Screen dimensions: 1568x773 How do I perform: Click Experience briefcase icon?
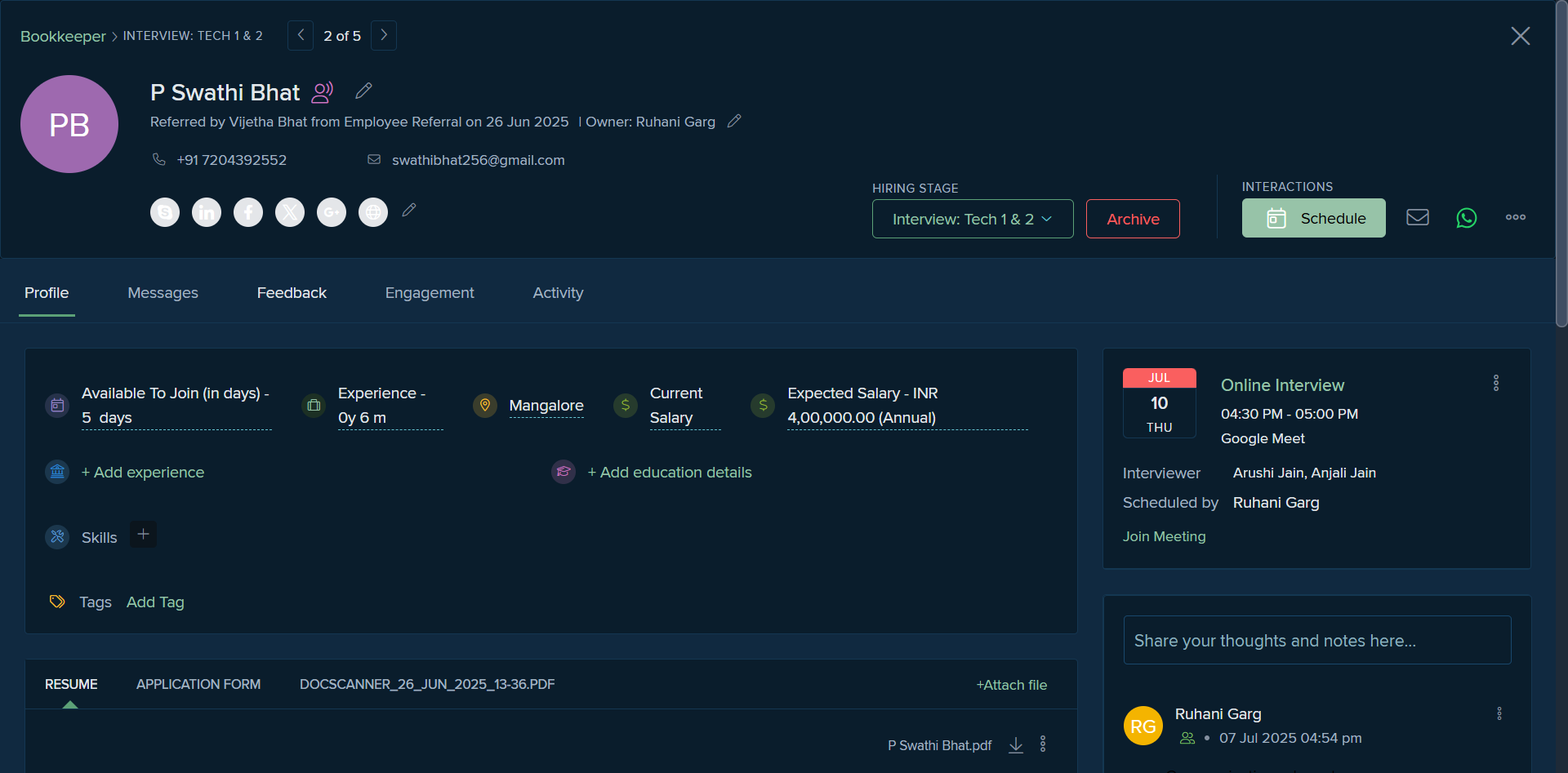[314, 405]
